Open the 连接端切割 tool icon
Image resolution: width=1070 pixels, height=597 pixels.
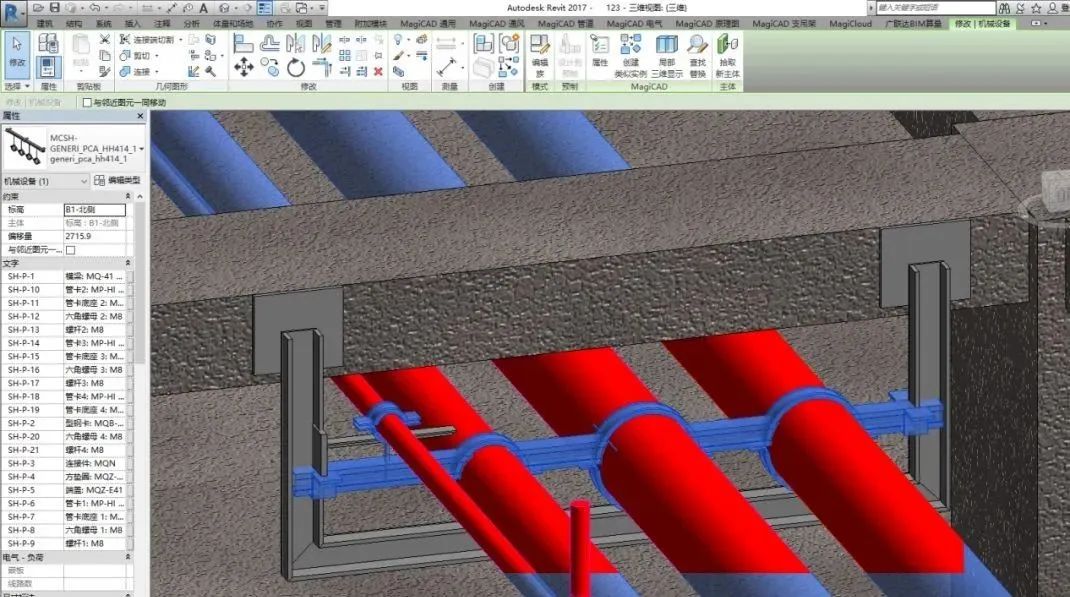click(x=124, y=40)
